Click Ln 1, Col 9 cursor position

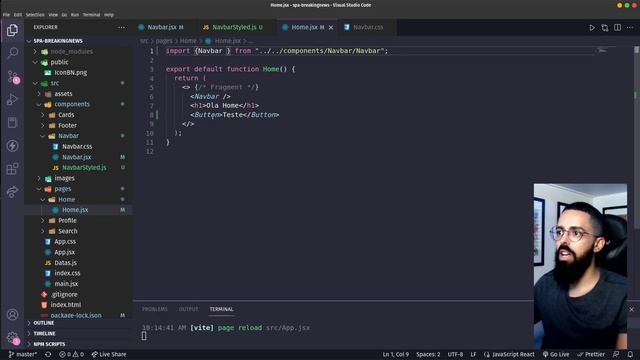pos(396,354)
